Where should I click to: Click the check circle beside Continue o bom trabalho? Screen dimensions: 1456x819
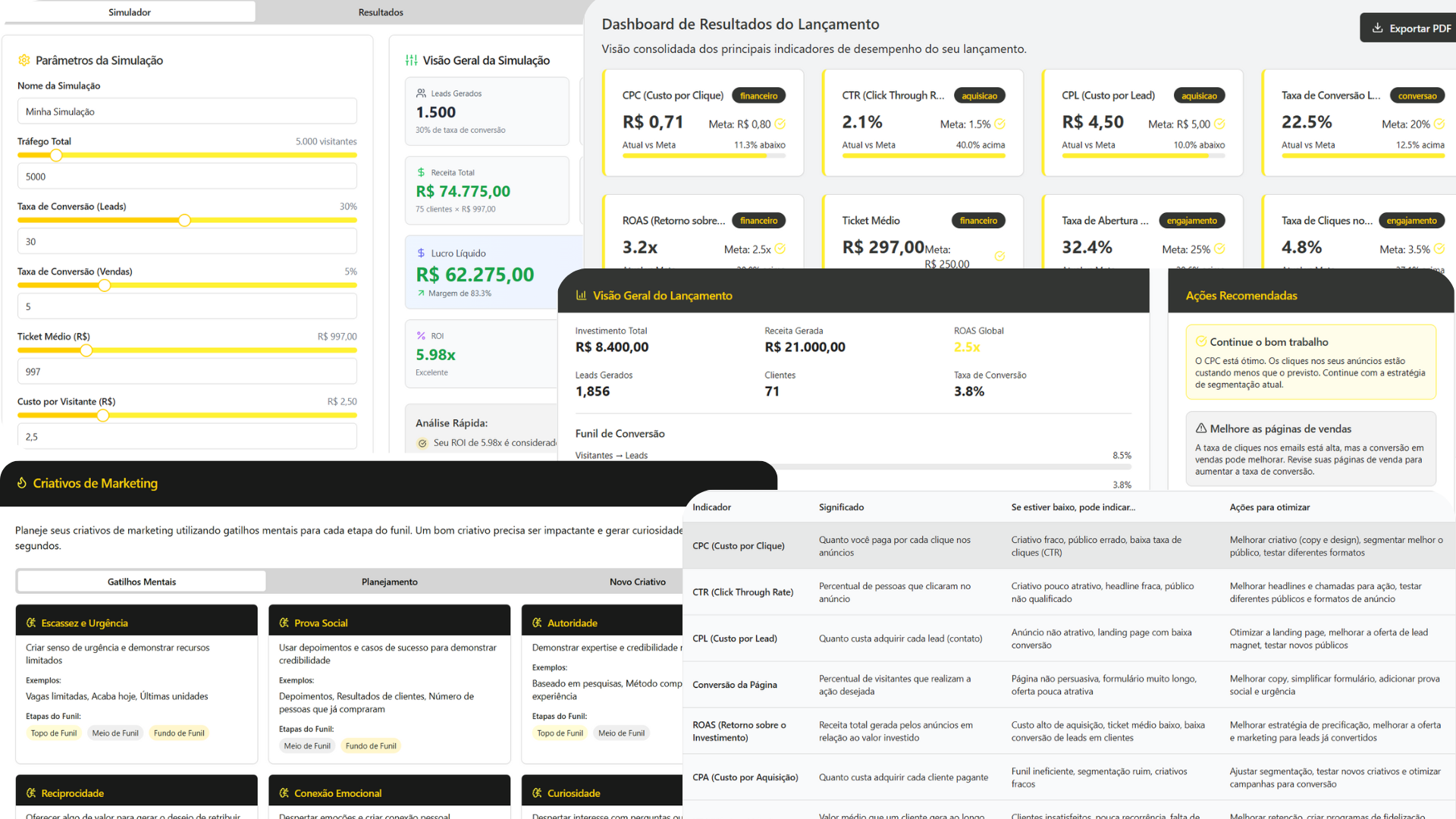point(1201,342)
